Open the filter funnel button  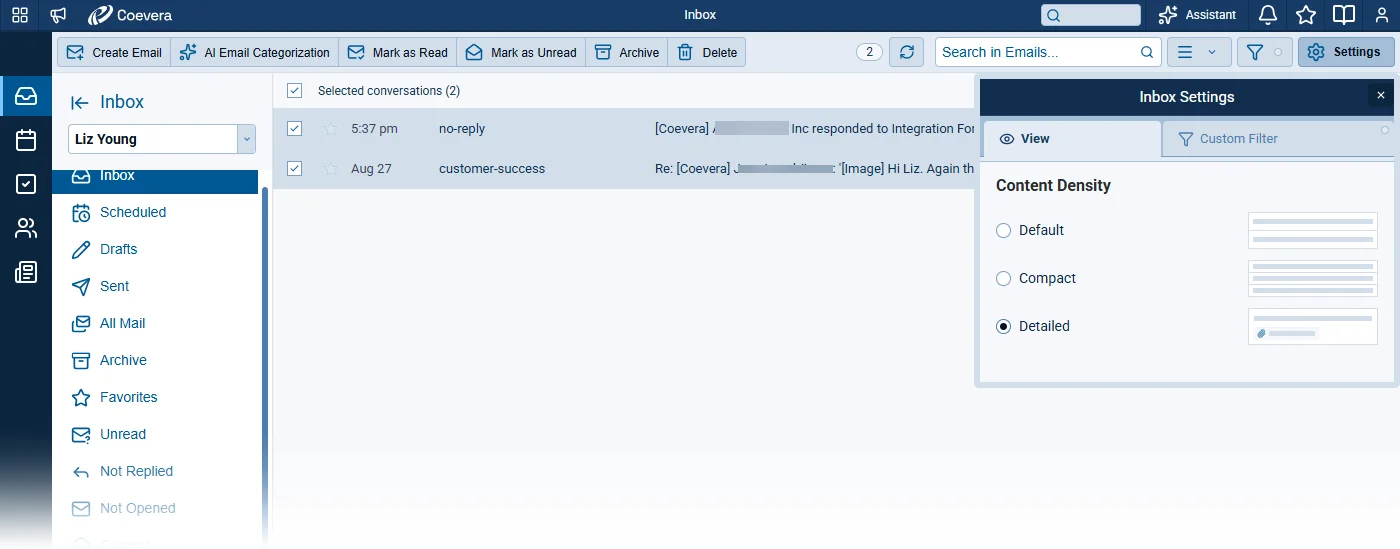tap(1265, 52)
